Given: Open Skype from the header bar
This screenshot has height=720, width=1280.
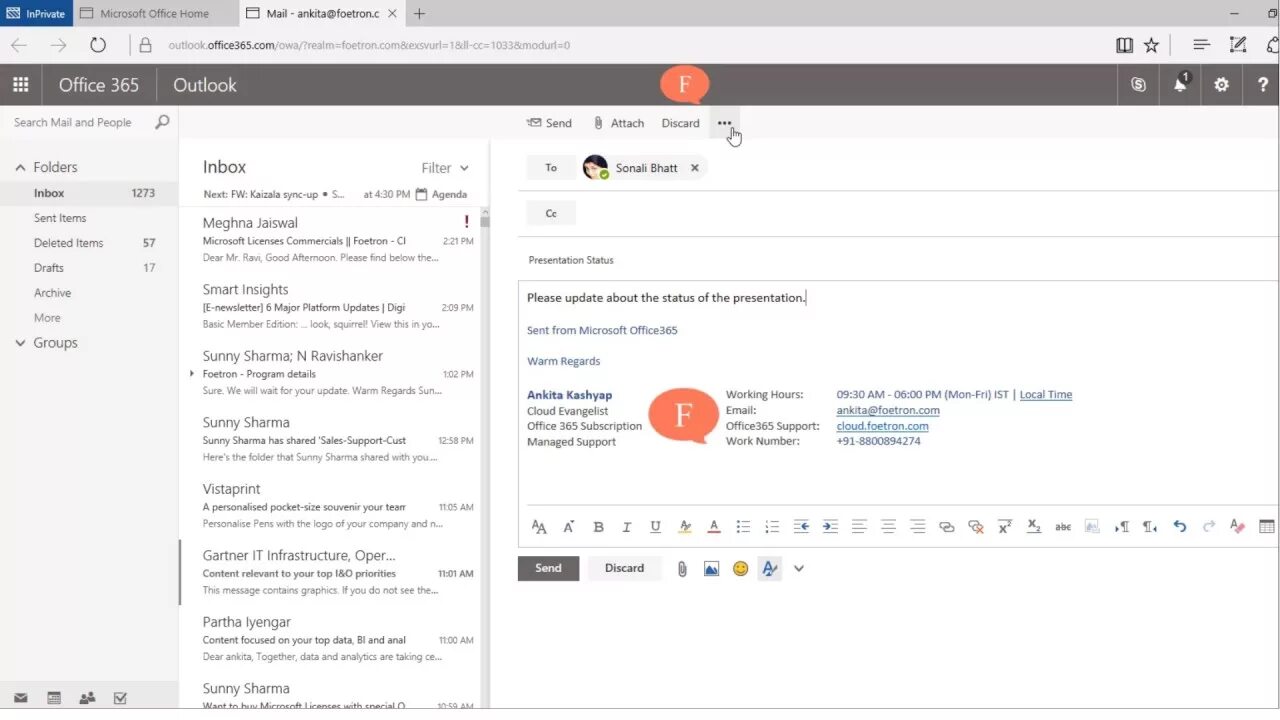Looking at the screenshot, I should (1138, 85).
